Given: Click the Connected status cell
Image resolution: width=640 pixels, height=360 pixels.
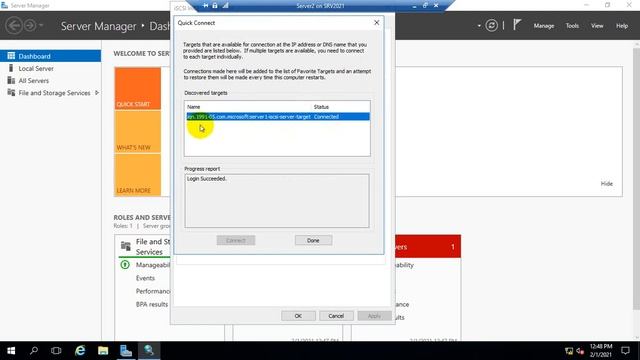Looking at the screenshot, I should tap(326, 117).
